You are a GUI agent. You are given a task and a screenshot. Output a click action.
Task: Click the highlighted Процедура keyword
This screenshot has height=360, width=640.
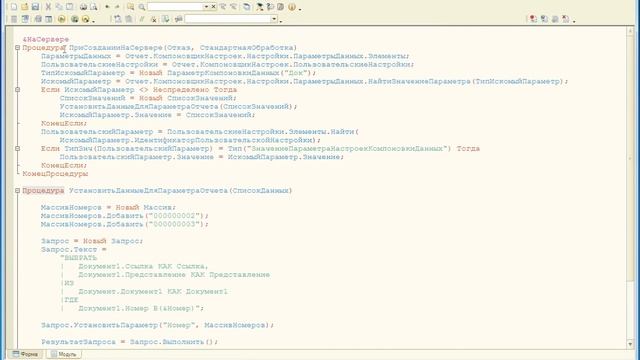43,191
